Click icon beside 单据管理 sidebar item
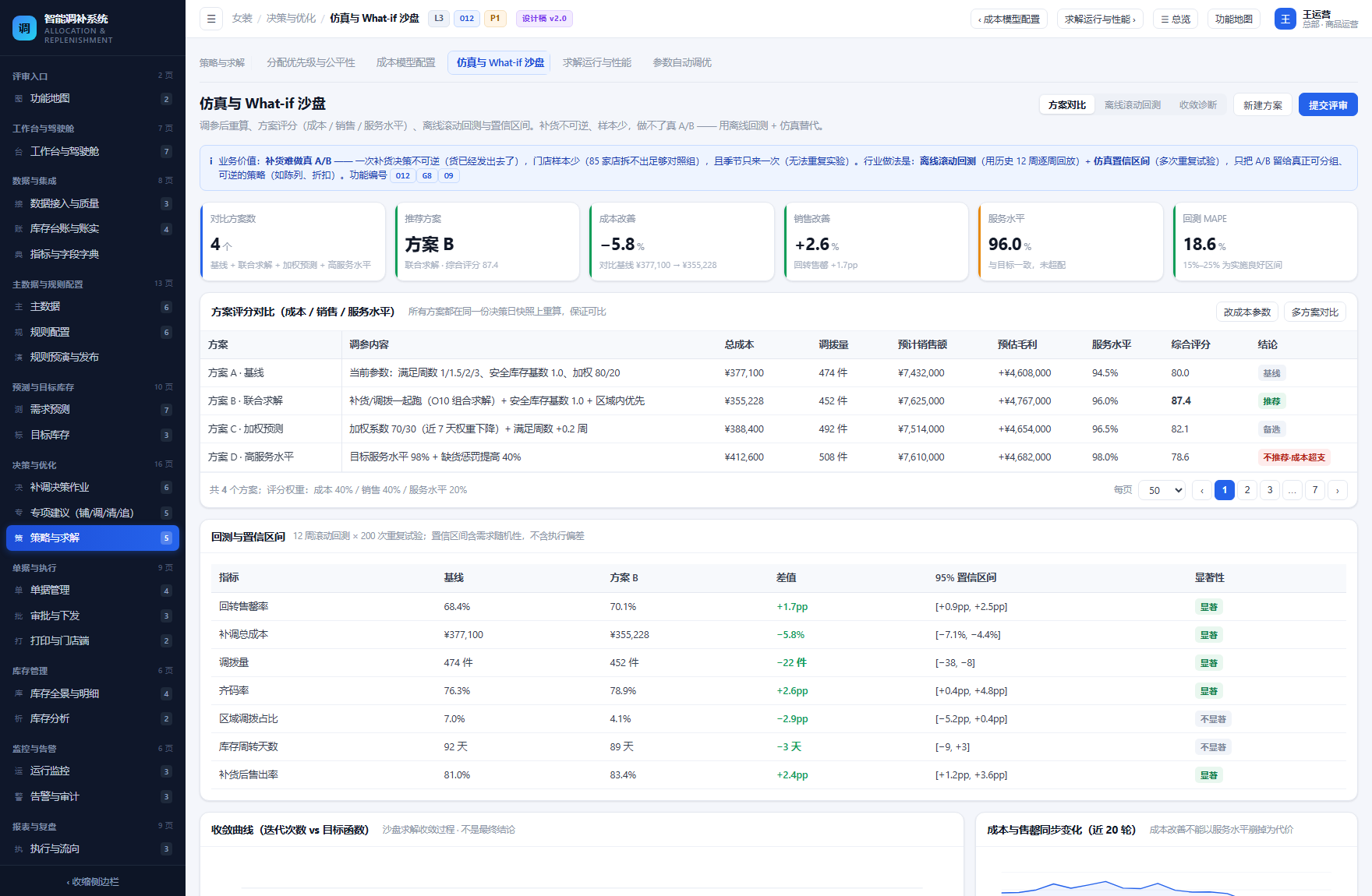This screenshot has height=896, width=1372. click(19, 591)
